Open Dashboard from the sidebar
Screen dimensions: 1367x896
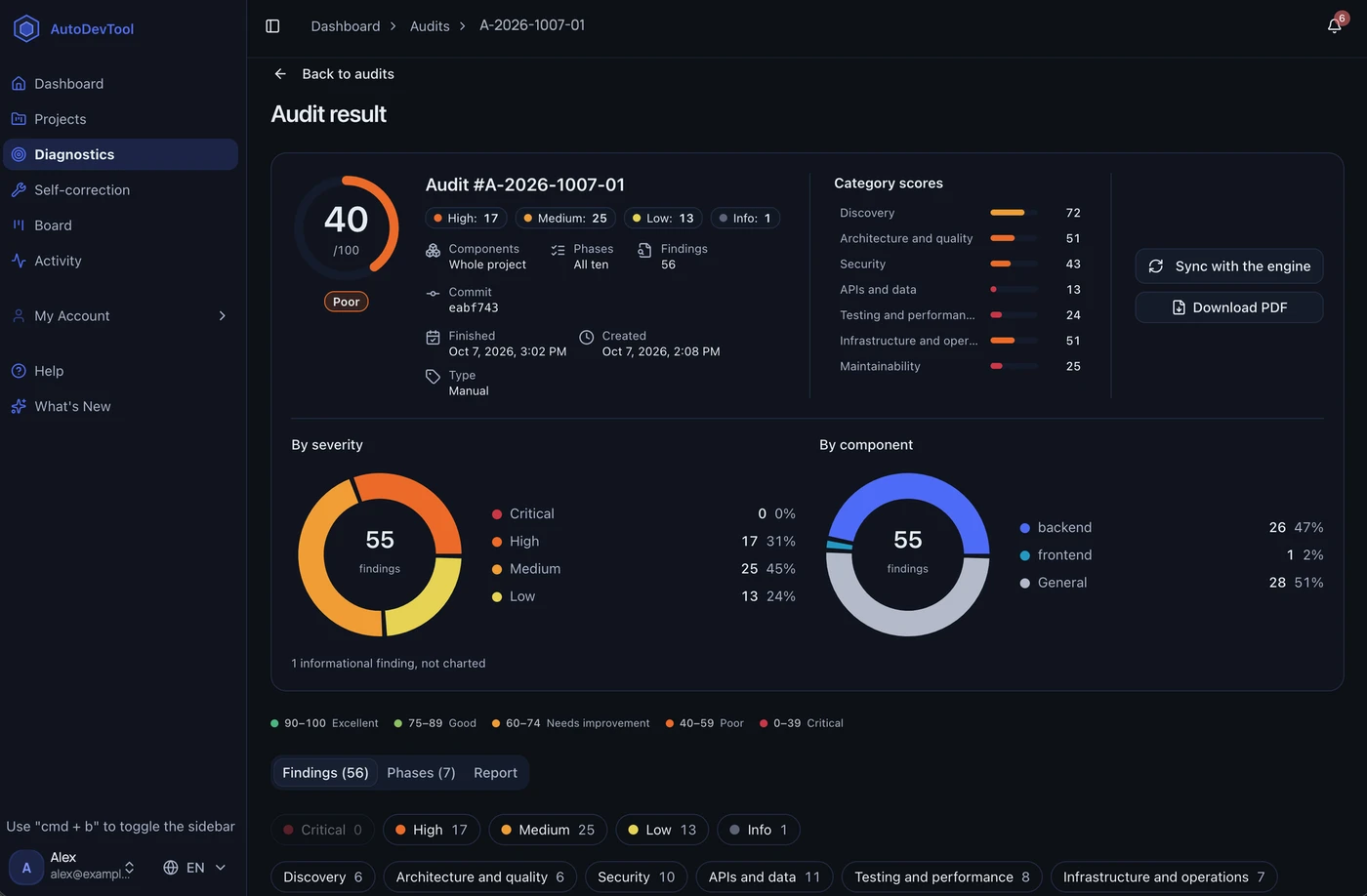121,84
